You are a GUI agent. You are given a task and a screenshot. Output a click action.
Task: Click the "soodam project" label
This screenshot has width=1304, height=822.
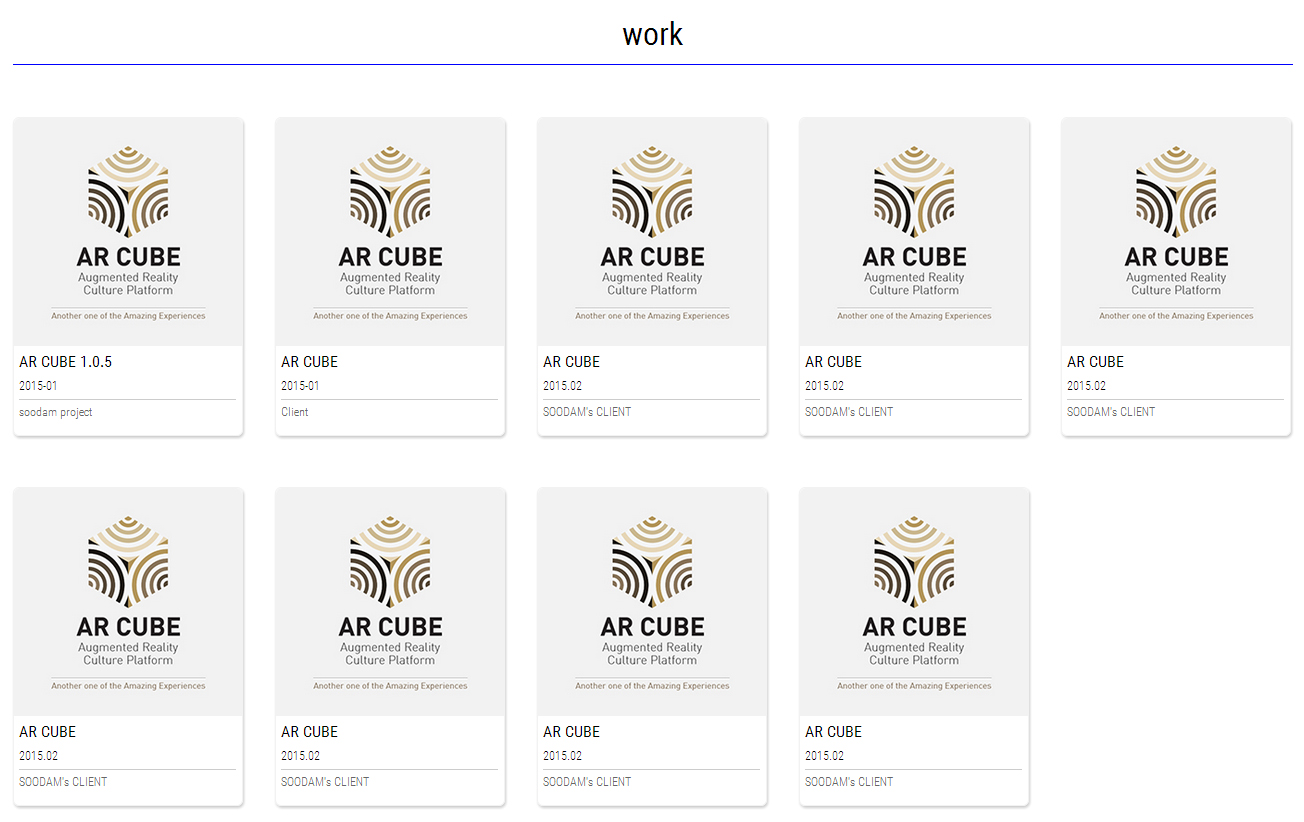click(x=56, y=412)
